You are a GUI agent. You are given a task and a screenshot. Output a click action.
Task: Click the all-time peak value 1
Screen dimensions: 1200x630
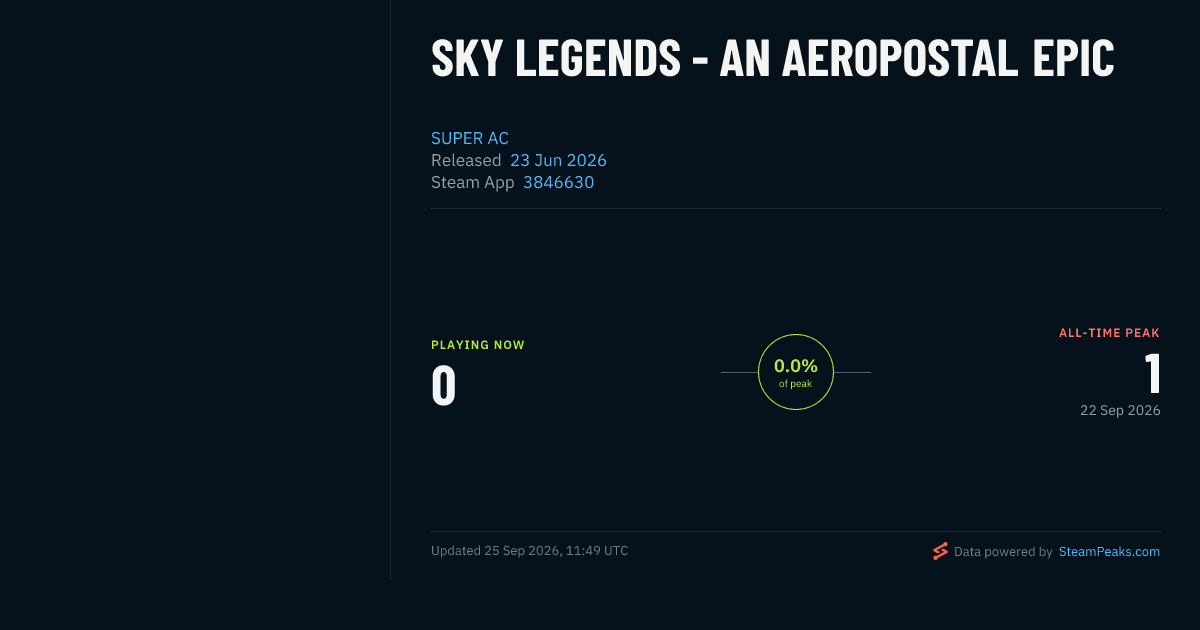click(1153, 374)
